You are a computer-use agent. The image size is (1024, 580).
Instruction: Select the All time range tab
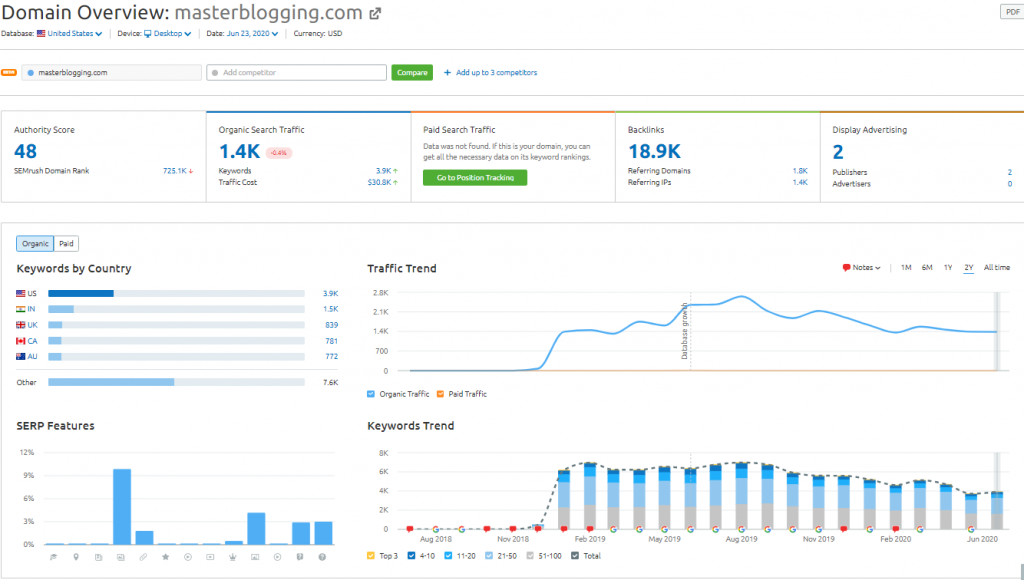point(996,268)
